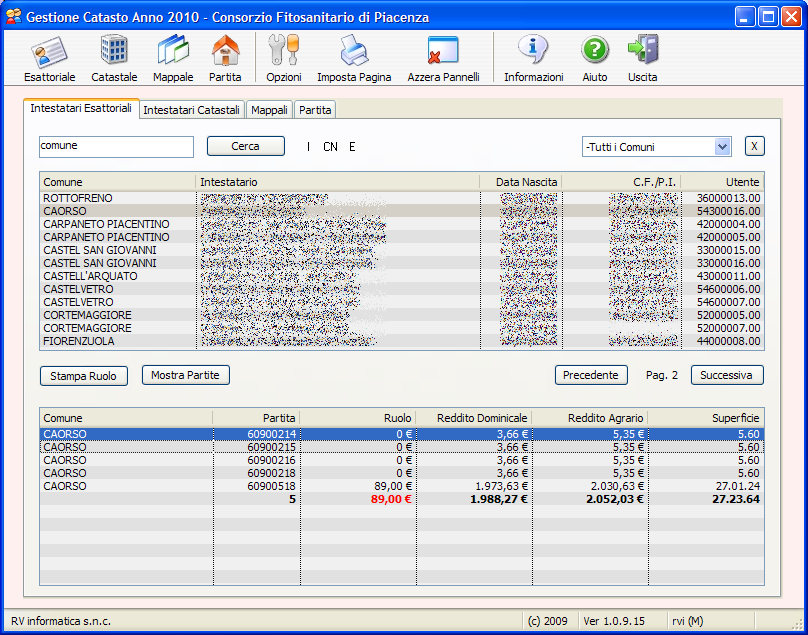Click the Mostra Partite button

(186, 375)
